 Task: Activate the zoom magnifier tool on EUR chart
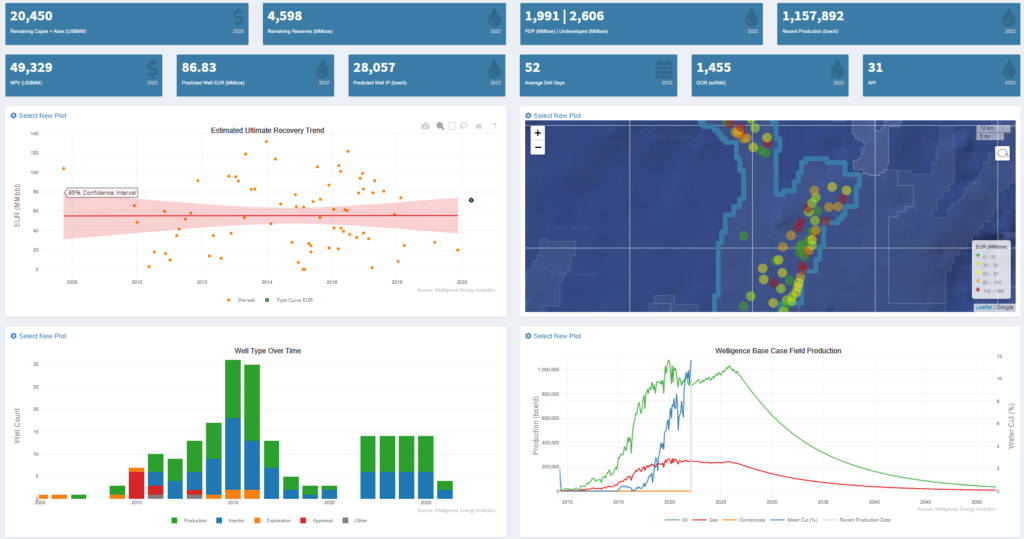[x=440, y=126]
